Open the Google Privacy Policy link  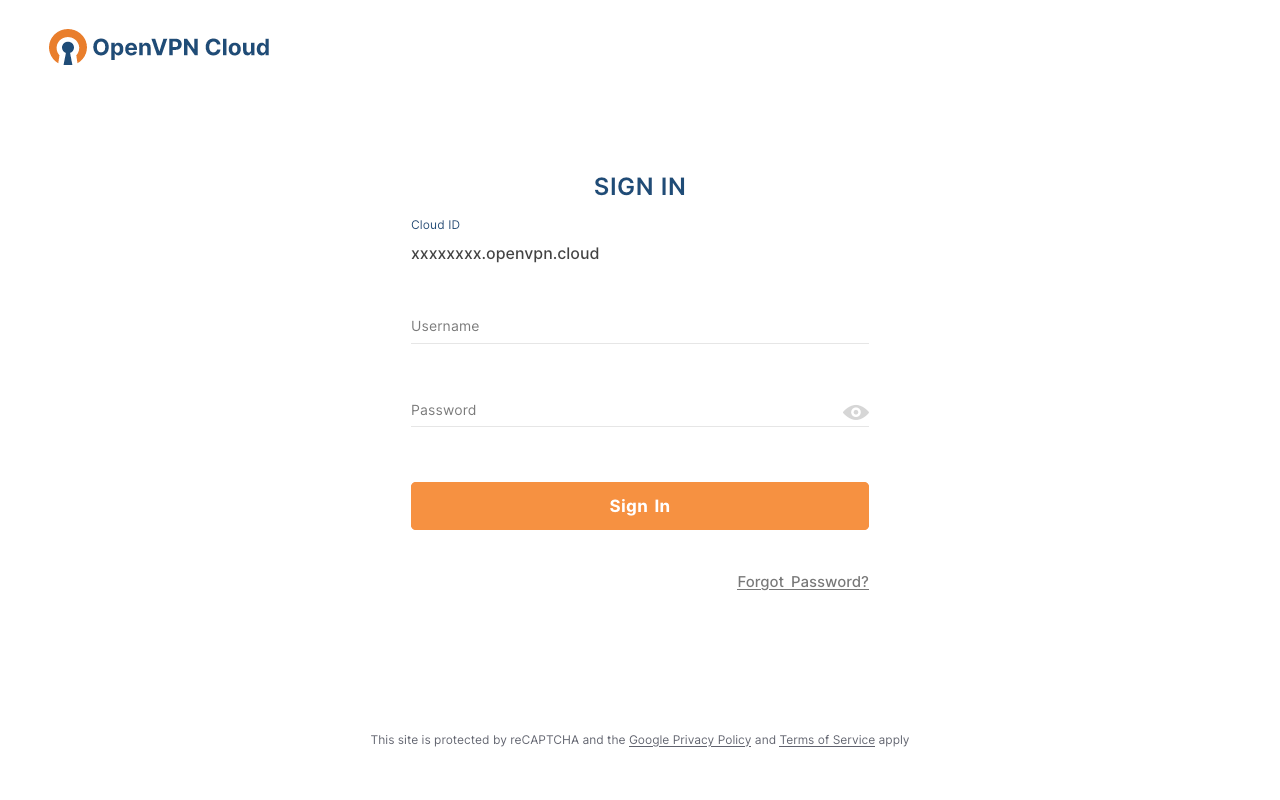(689, 740)
